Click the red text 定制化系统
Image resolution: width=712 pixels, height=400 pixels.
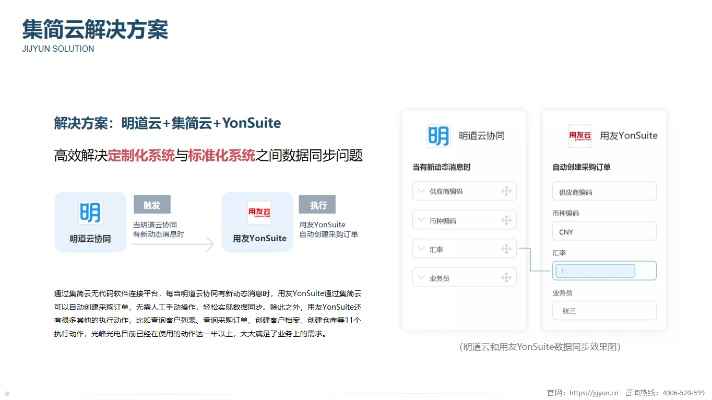pos(141,156)
